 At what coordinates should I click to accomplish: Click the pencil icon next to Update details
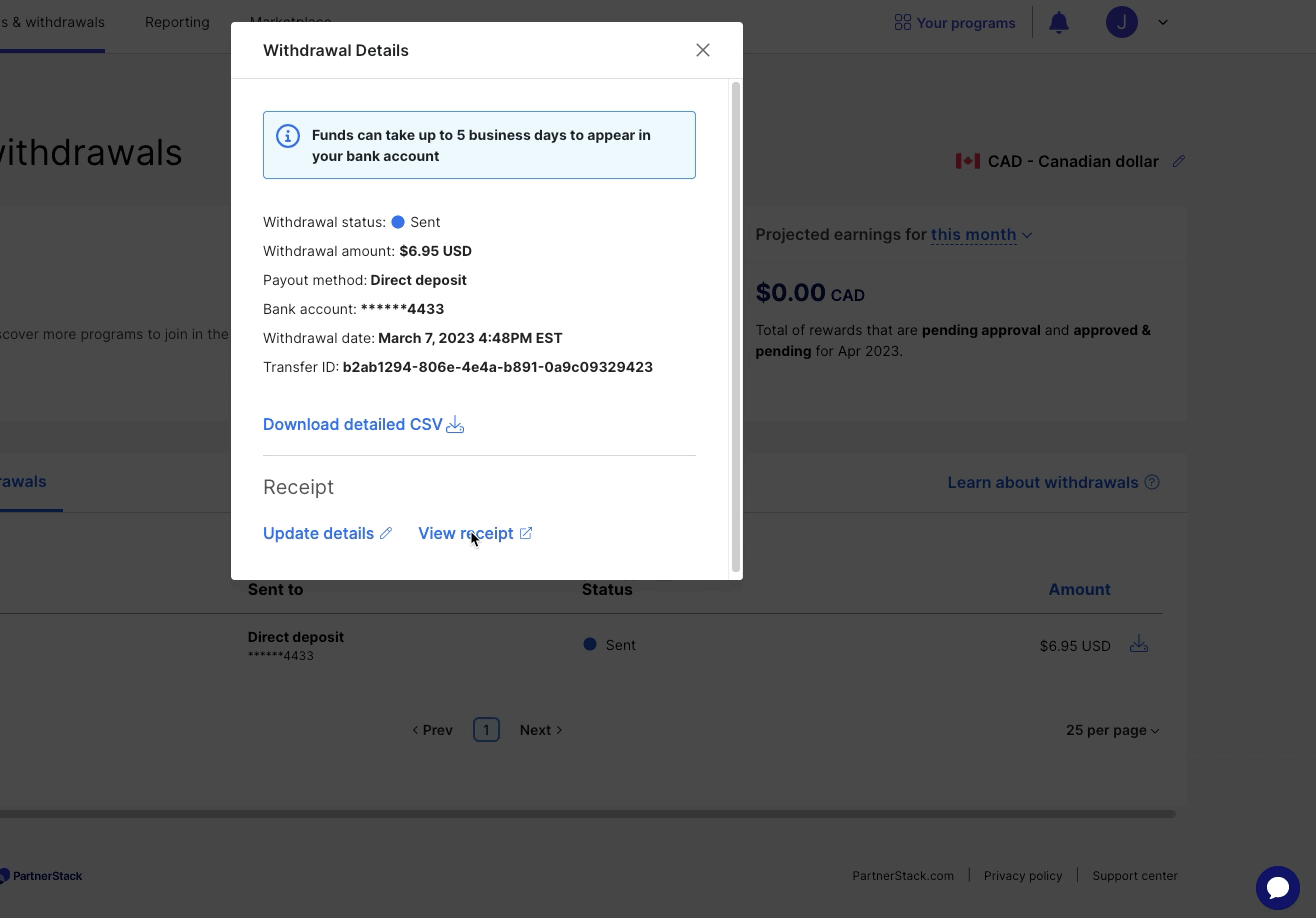point(386,533)
